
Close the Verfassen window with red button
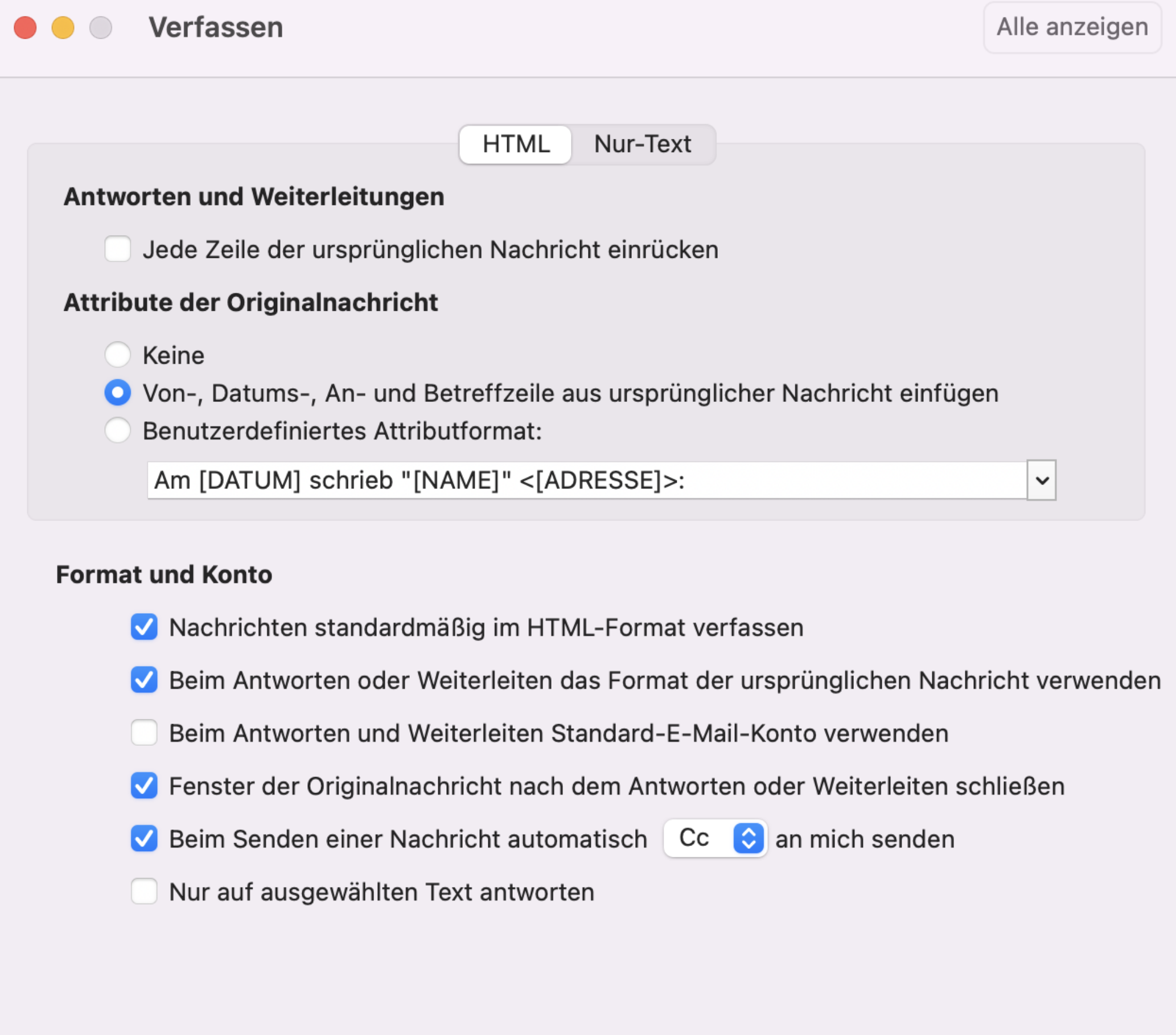click(25, 28)
